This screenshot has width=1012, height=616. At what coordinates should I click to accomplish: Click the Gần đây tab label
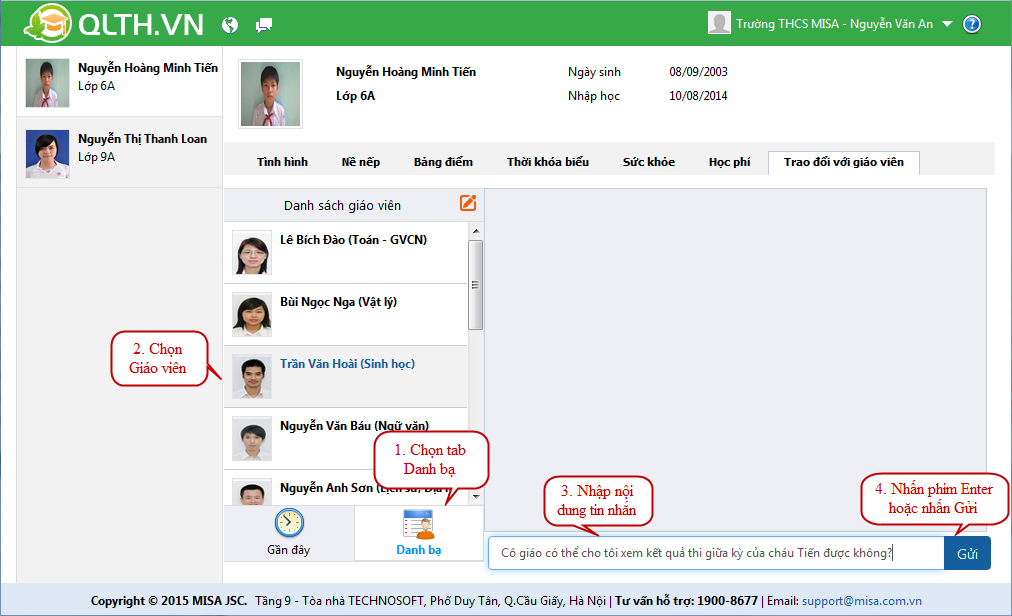click(x=288, y=550)
